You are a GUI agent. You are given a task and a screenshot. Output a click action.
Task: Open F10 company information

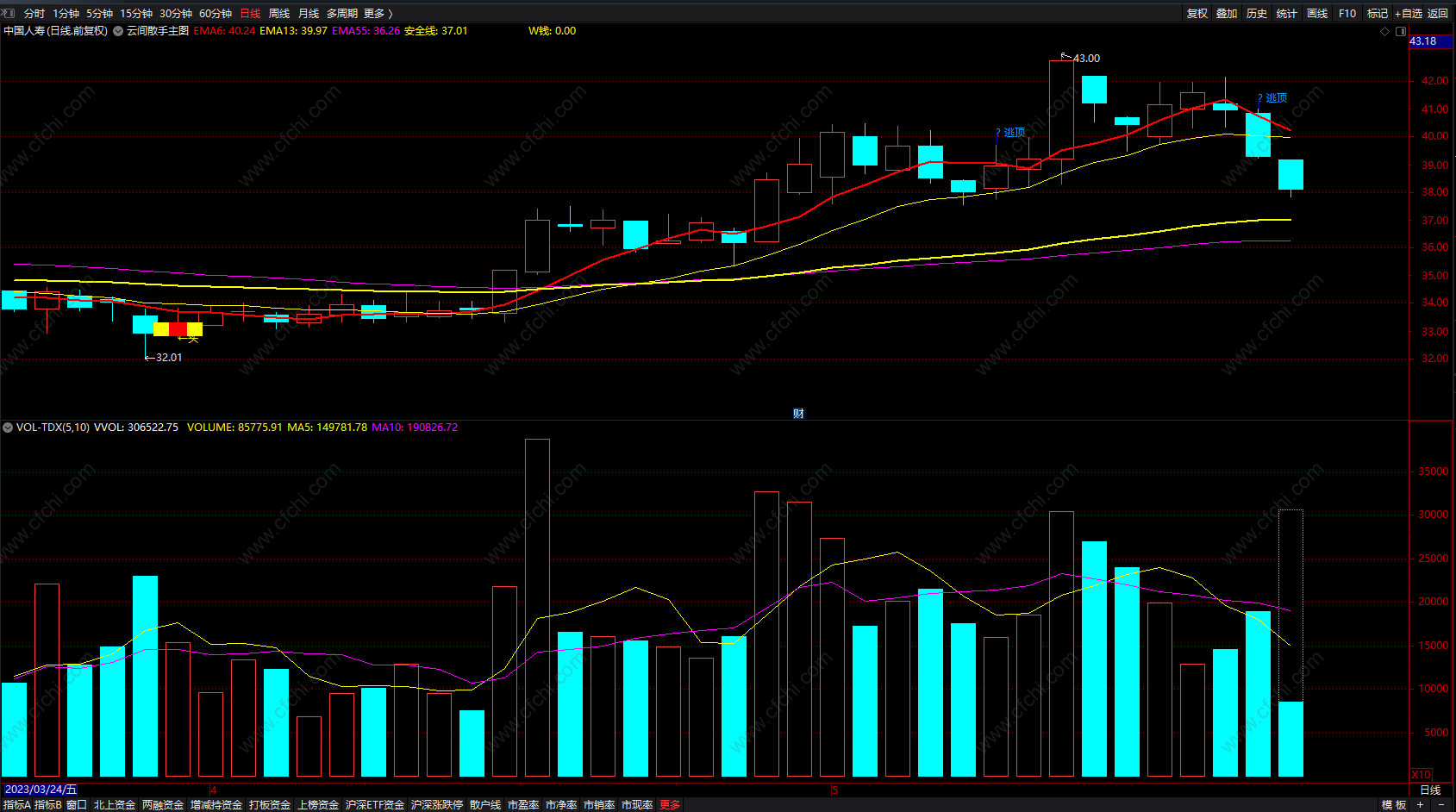click(1347, 14)
